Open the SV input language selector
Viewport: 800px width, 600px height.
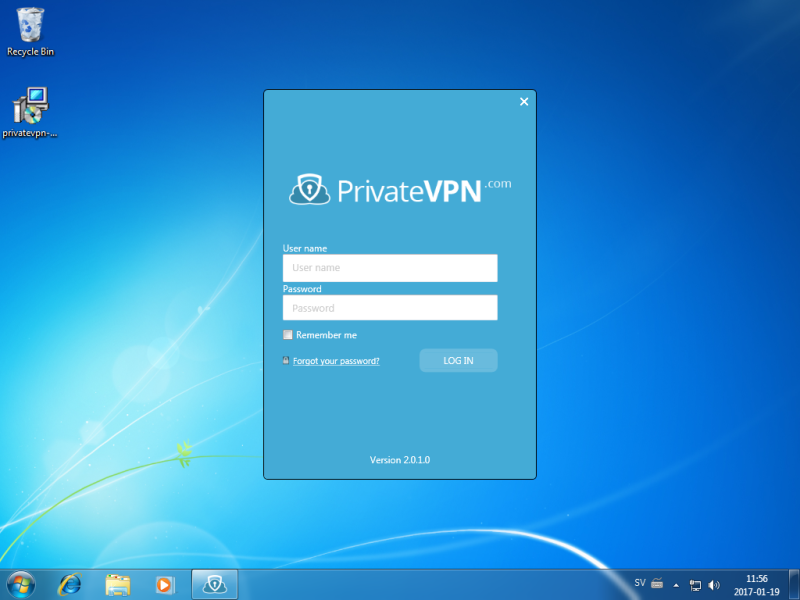point(640,583)
